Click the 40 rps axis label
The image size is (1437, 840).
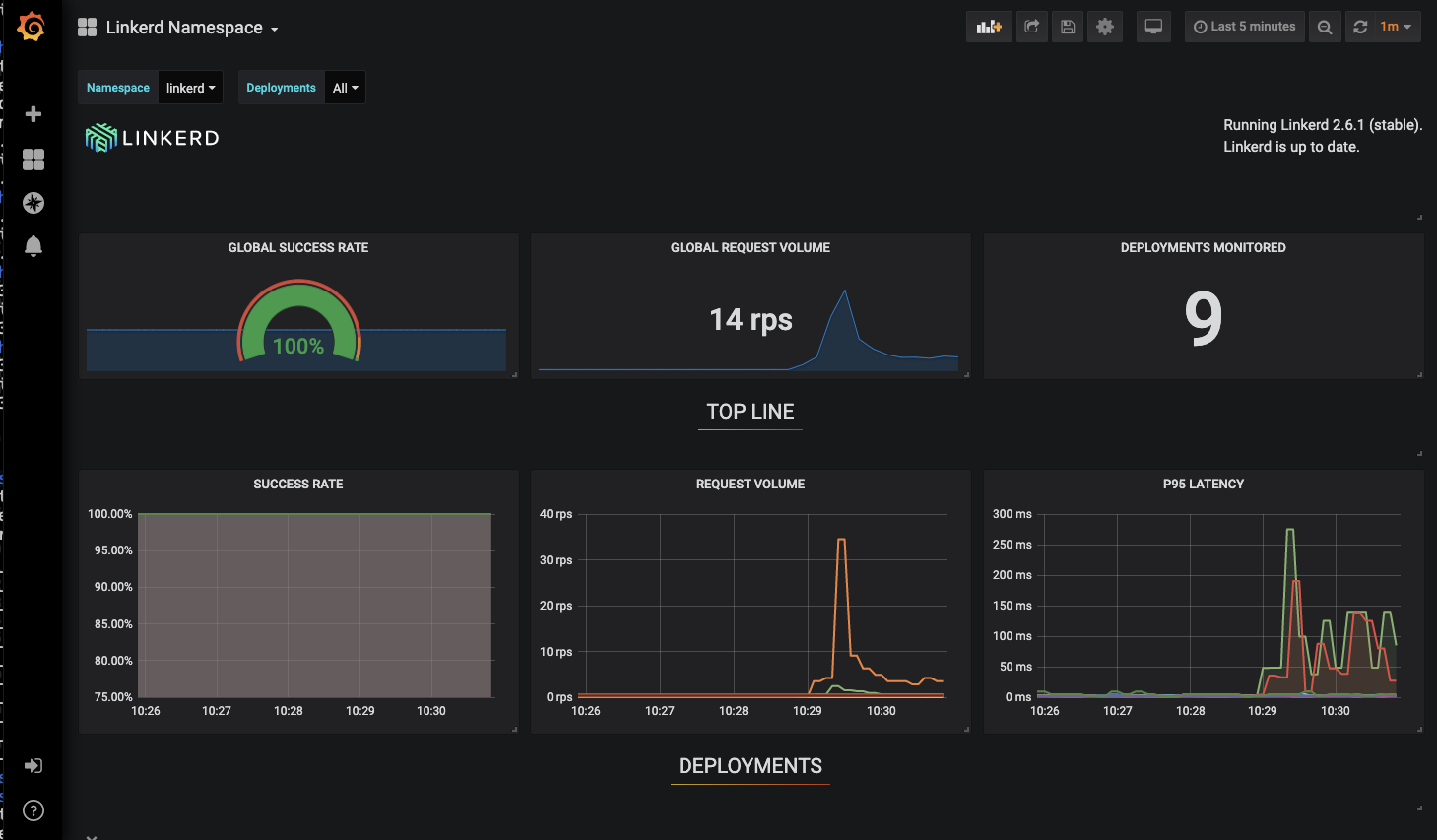(x=555, y=514)
